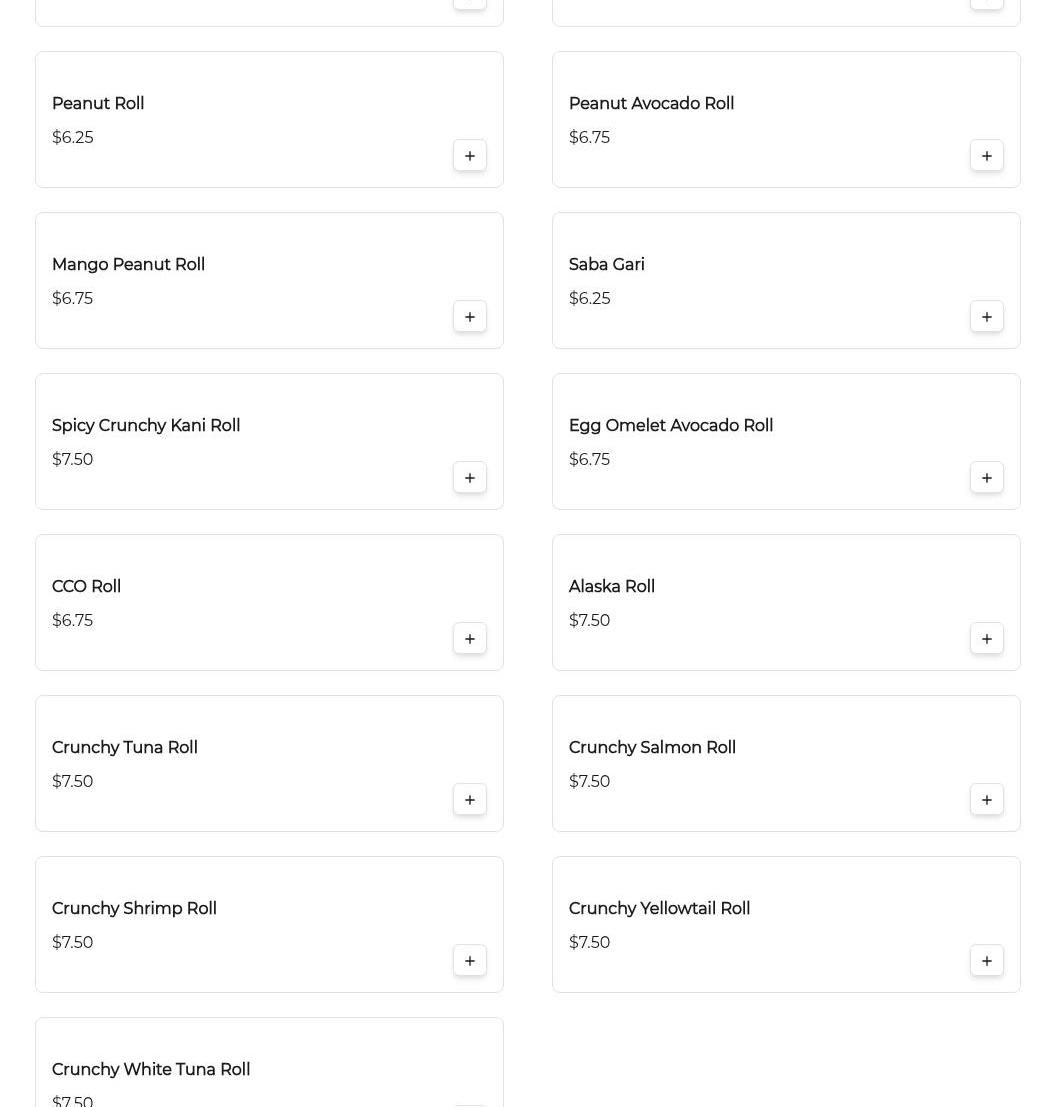Screen dimensions: 1050x1107
Task: Add Crunchy Tuna Roll to cart
Action: coord(470,800)
